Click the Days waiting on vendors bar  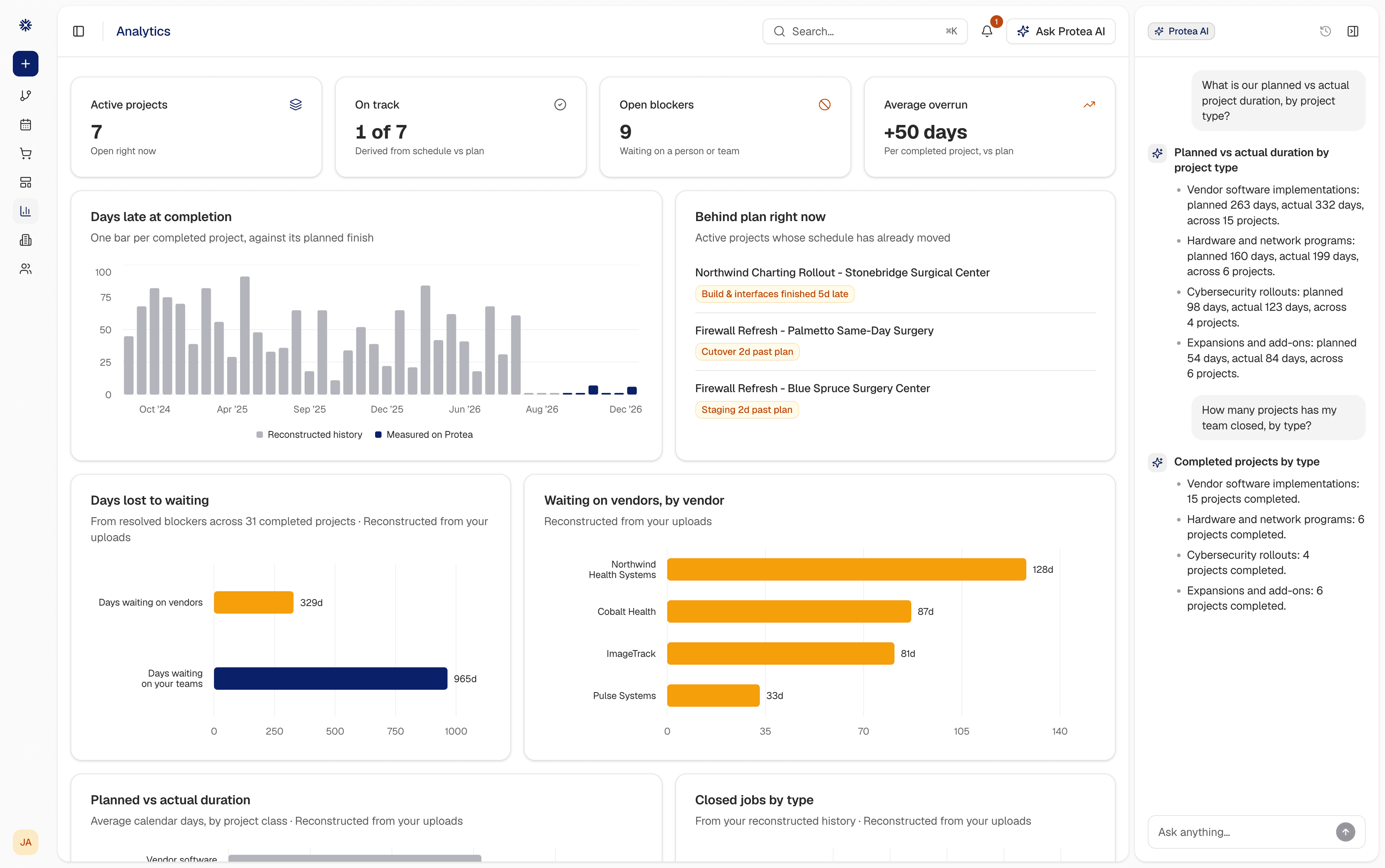point(253,602)
